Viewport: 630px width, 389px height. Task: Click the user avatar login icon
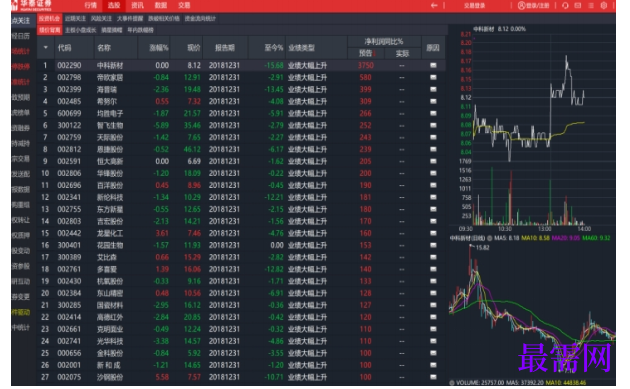pyautogui.click(x=522, y=5)
